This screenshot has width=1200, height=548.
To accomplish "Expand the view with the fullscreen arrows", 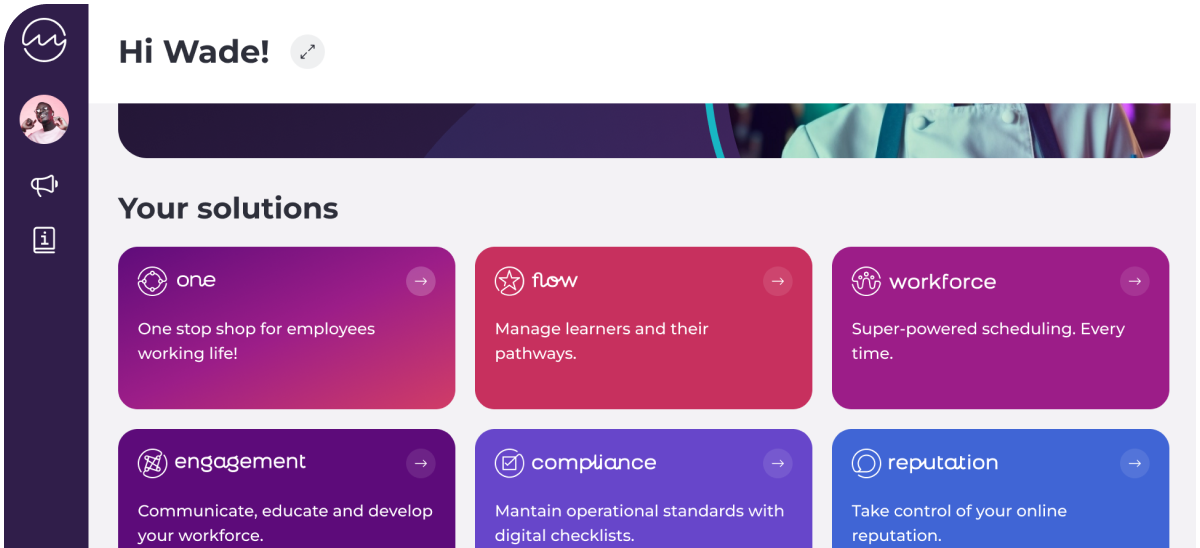I will coord(308,52).
